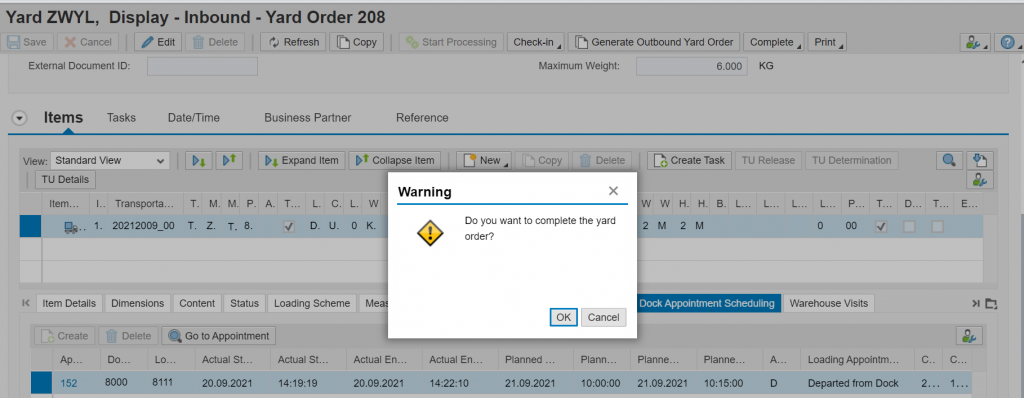Image resolution: width=1024 pixels, height=398 pixels.
Task: Click the External Document ID field
Action: (x=202, y=66)
